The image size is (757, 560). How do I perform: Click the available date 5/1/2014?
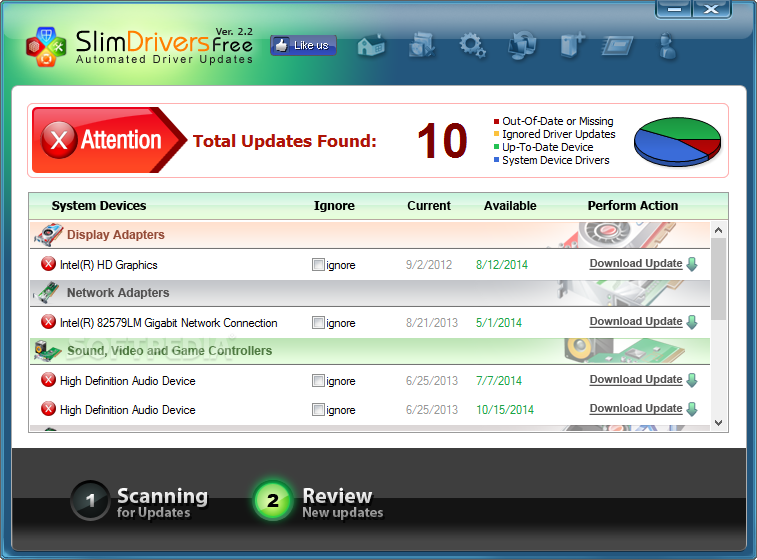click(x=499, y=322)
